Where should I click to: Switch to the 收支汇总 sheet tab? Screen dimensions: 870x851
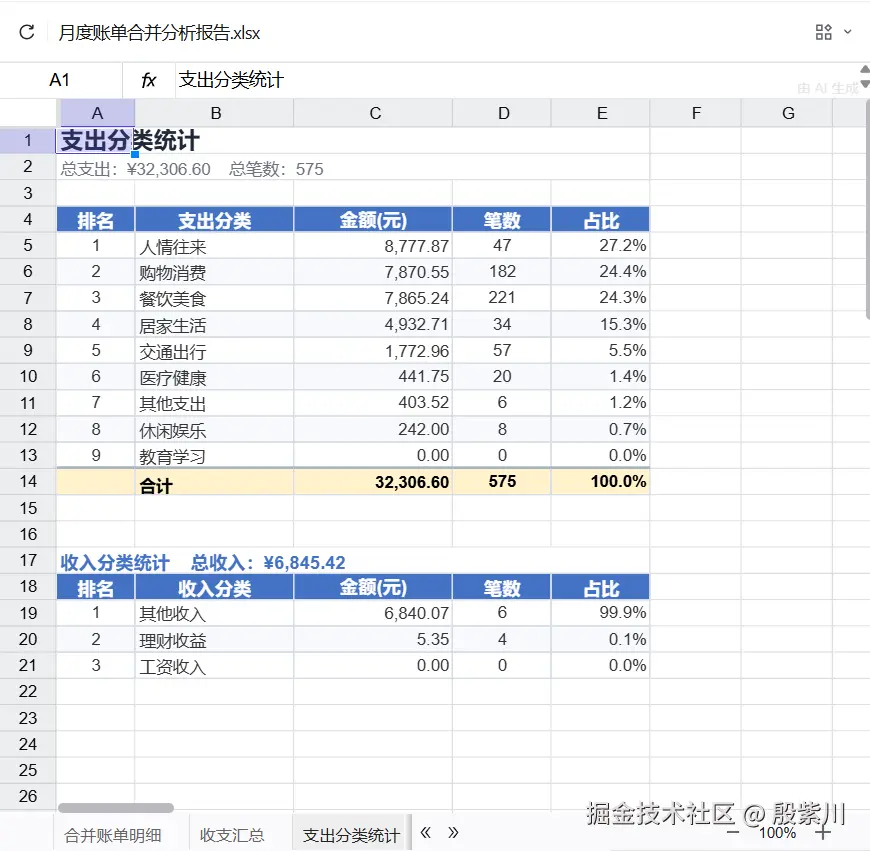tap(232, 834)
